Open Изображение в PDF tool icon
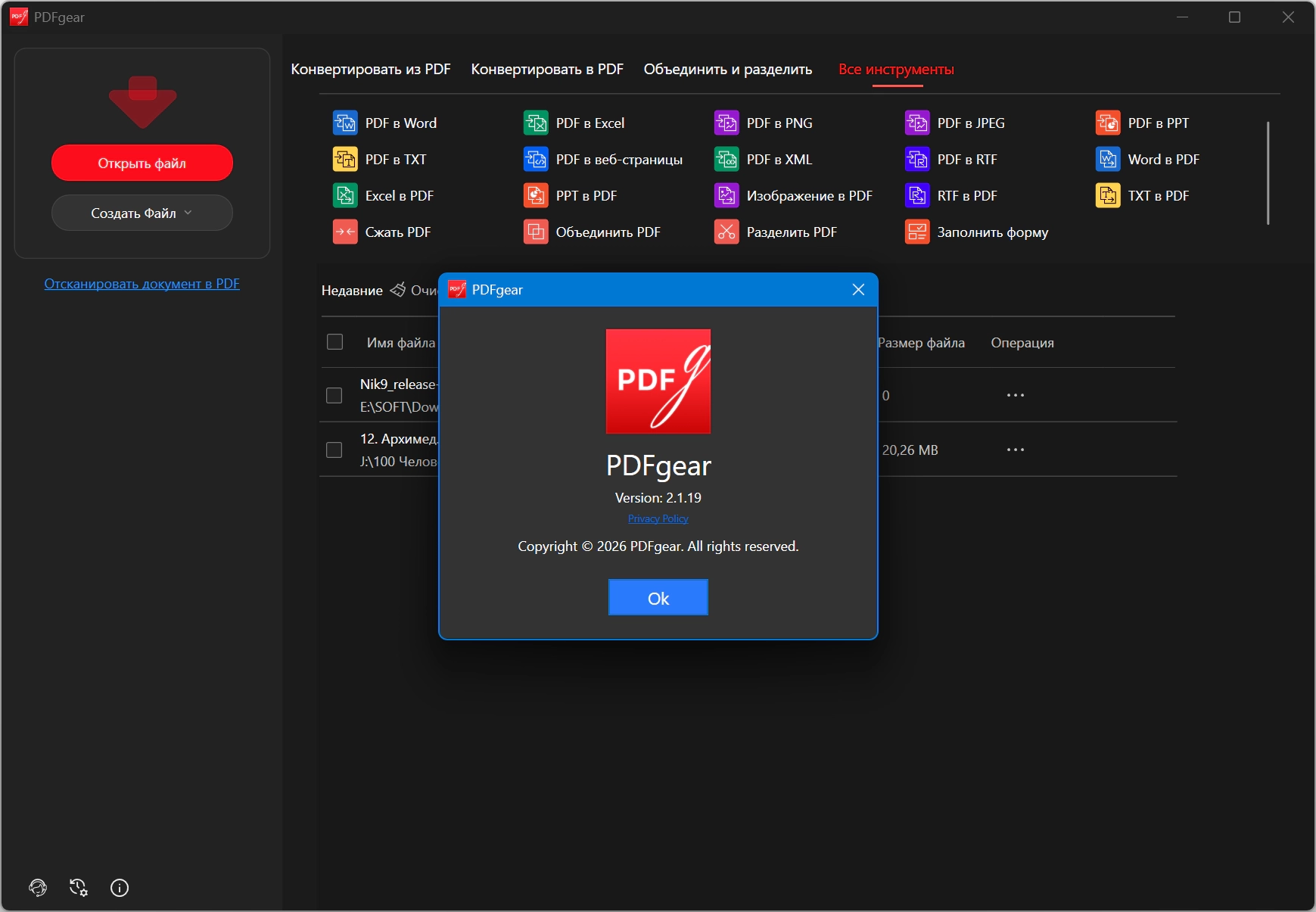This screenshot has height=912, width=1316. [726, 195]
